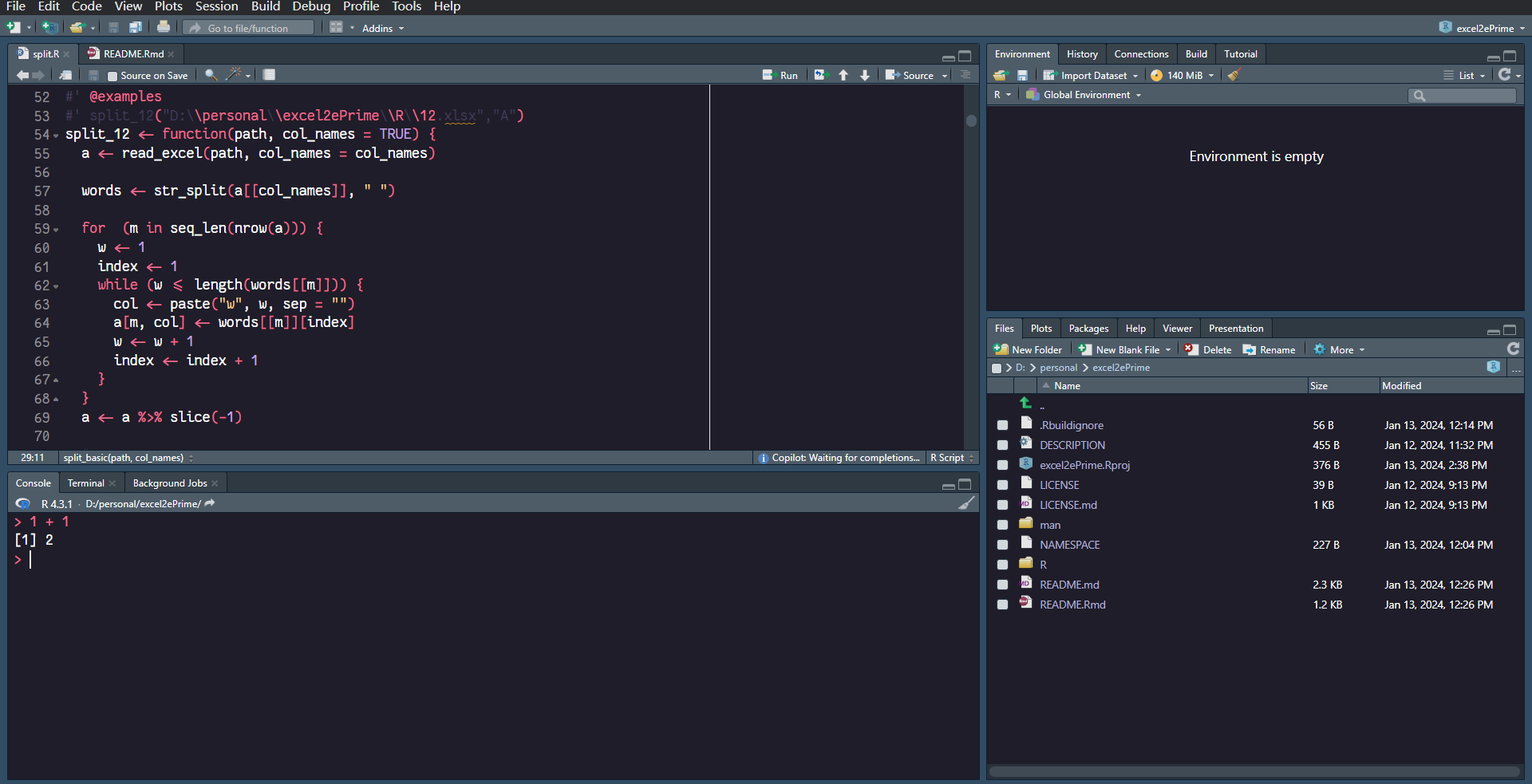Image resolution: width=1532 pixels, height=784 pixels.
Task: Print the current file
Action: point(164,26)
